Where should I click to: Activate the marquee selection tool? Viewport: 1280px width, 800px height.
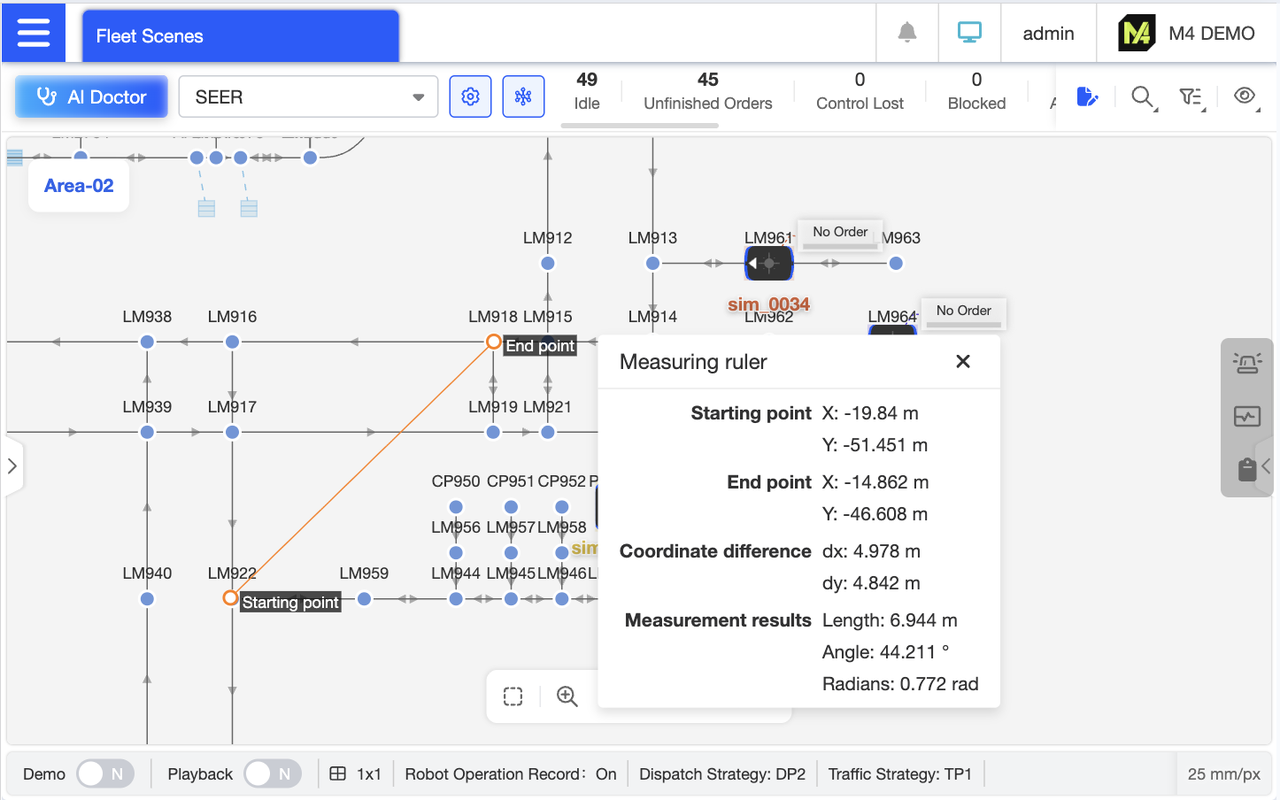[x=512, y=696]
